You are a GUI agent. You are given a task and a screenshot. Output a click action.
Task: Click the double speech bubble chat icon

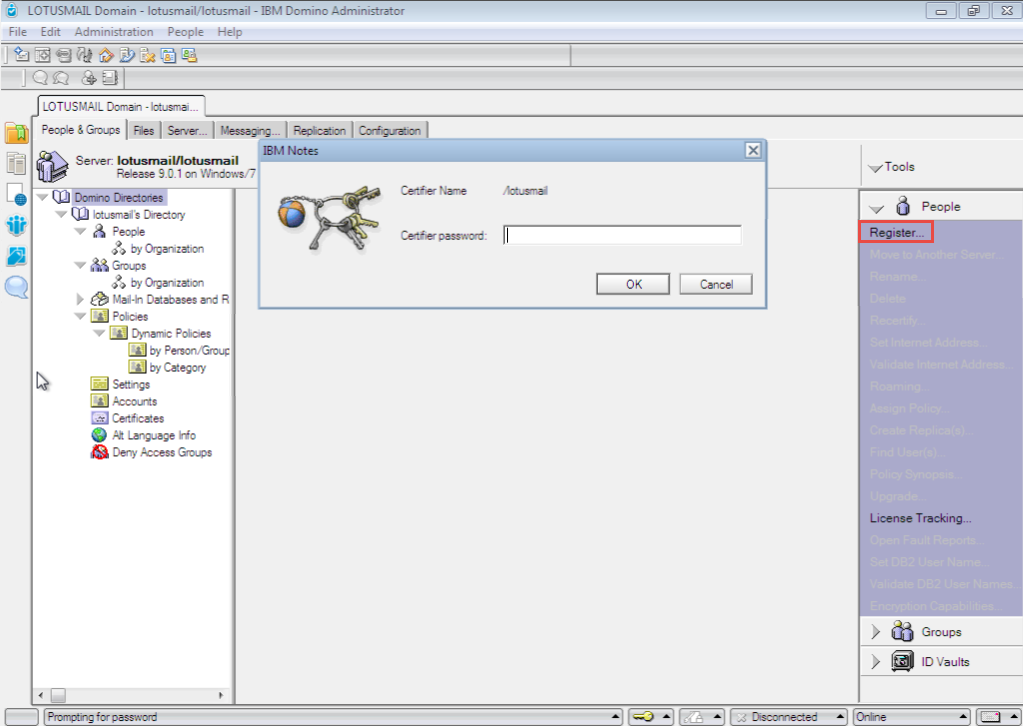(x=61, y=78)
